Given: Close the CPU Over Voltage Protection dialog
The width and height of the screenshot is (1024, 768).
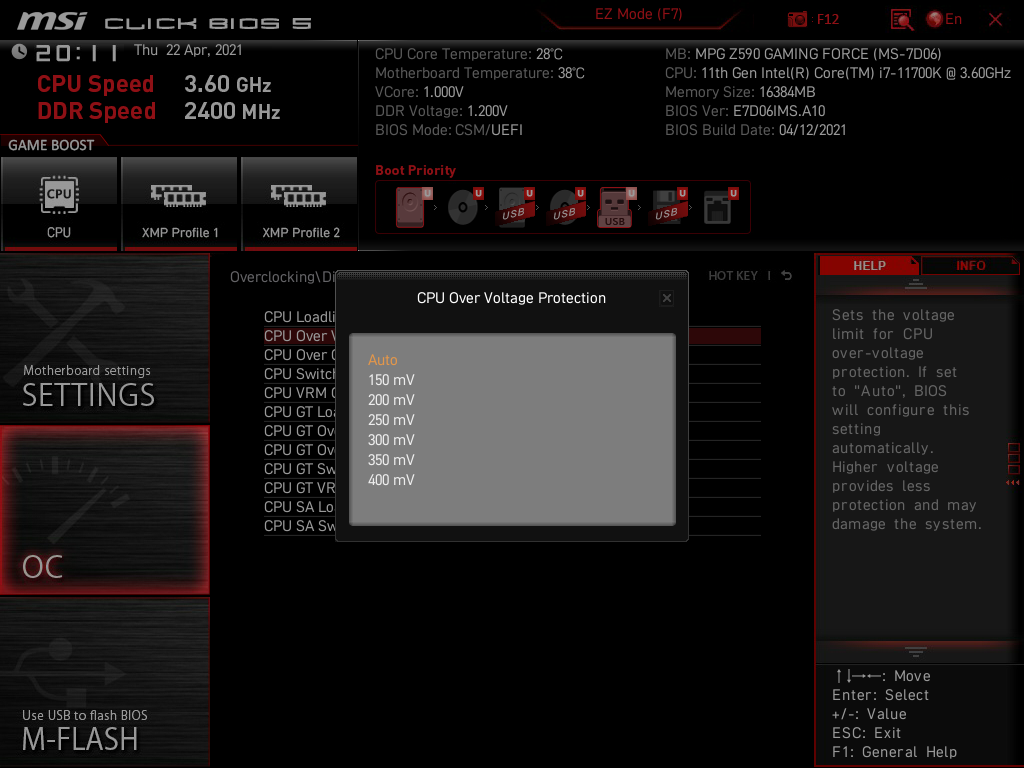Looking at the screenshot, I should 666,298.
